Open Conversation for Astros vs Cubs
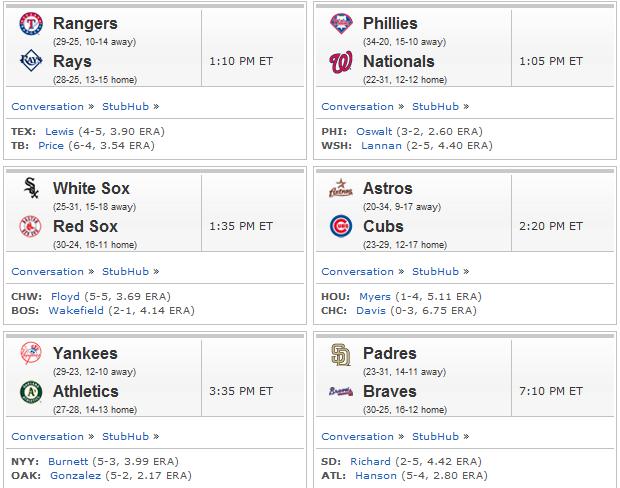620x488 pixels. coord(357,271)
